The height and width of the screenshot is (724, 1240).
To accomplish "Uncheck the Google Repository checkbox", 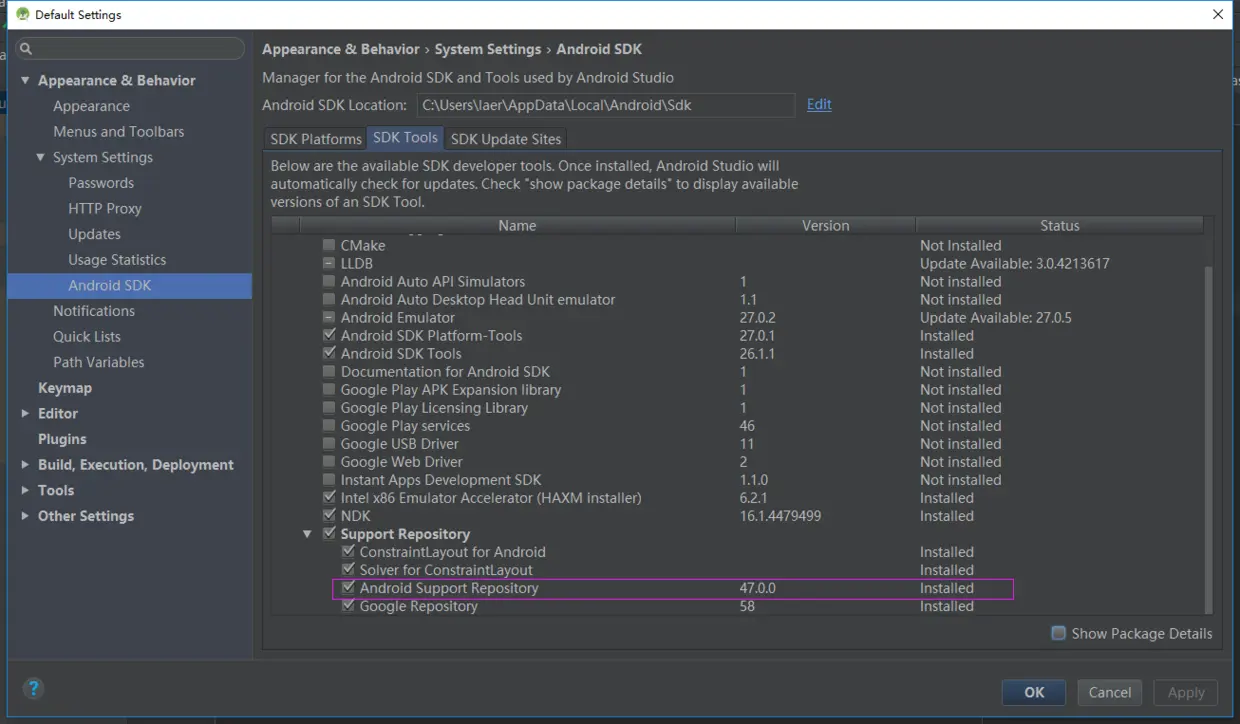I will [x=348, y=605].
